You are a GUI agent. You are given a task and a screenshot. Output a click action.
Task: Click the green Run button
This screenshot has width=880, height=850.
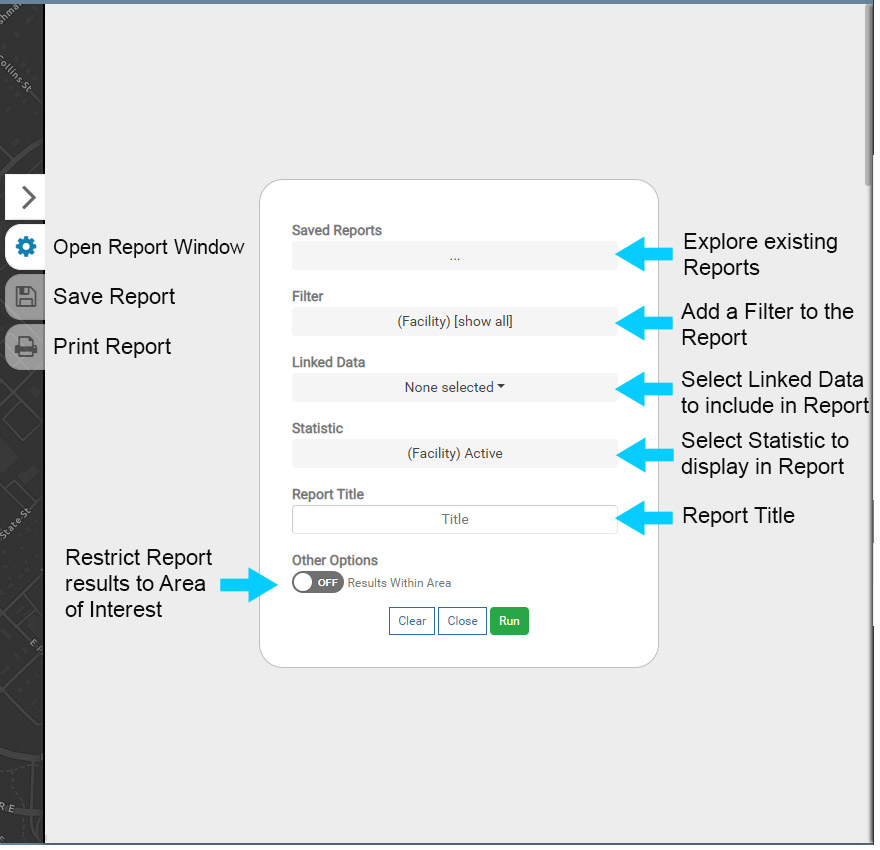[509, 621]
